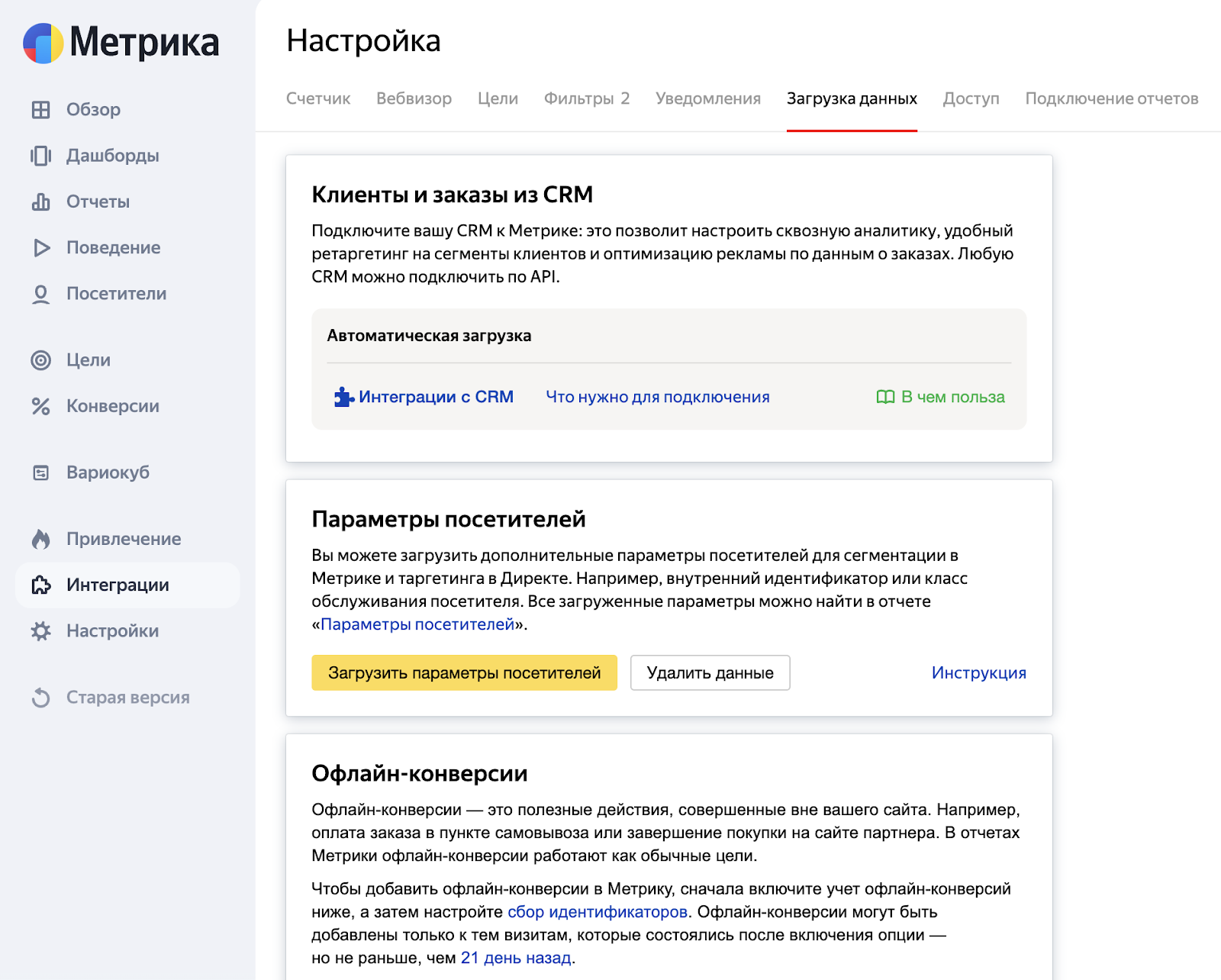Open the Подключение отчетов tab
The height and width of the screenshot is (980, 1221).
point(1111,98)
